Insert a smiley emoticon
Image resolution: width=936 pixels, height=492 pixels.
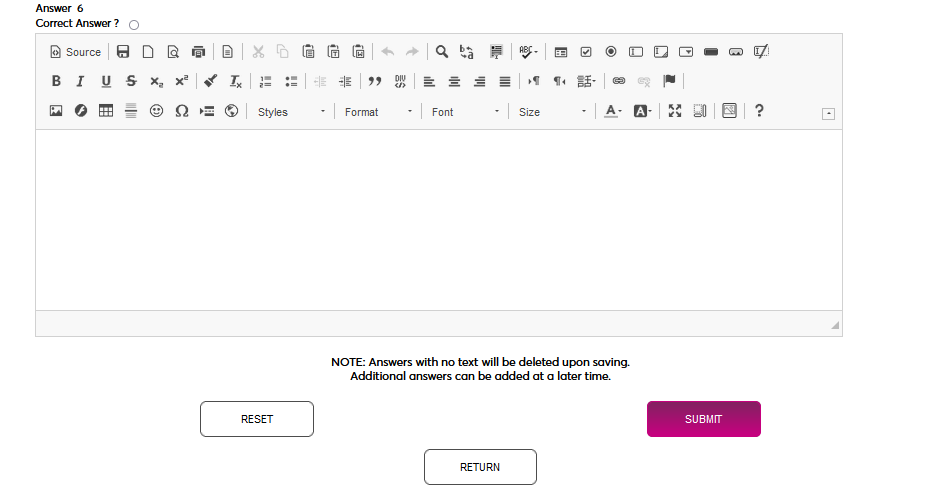click(x=156, y=112)
